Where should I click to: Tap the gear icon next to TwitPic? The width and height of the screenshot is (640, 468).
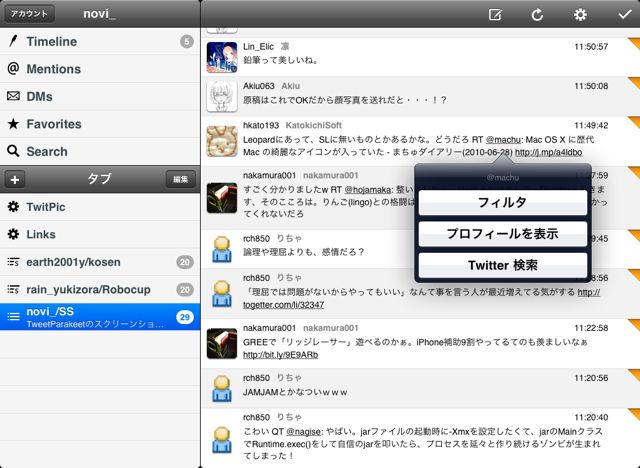(13, 206)
